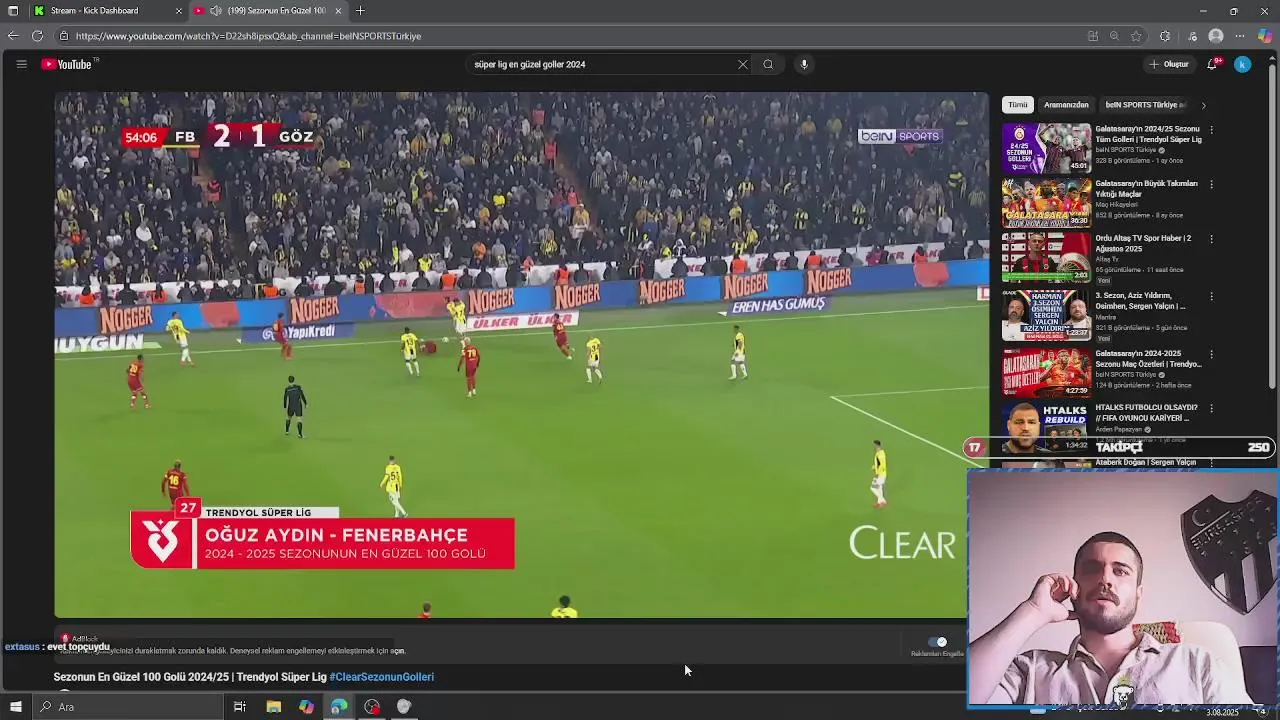
Task: Open the browser essentials icon
Action: click(x=1193, y=36)
